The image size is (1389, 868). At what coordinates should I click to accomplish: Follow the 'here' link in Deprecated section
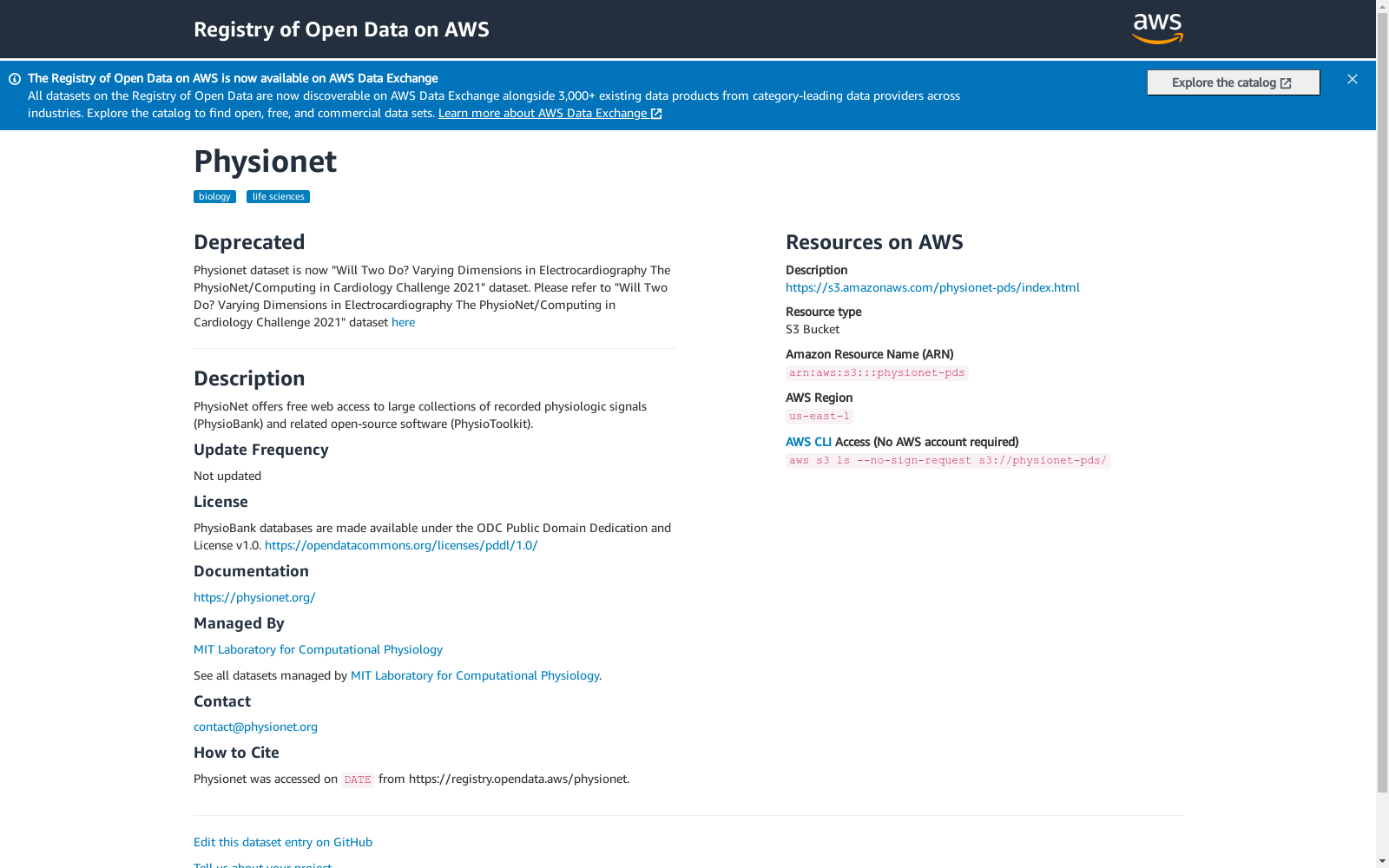pyautogui.click(x=403, y=322)
